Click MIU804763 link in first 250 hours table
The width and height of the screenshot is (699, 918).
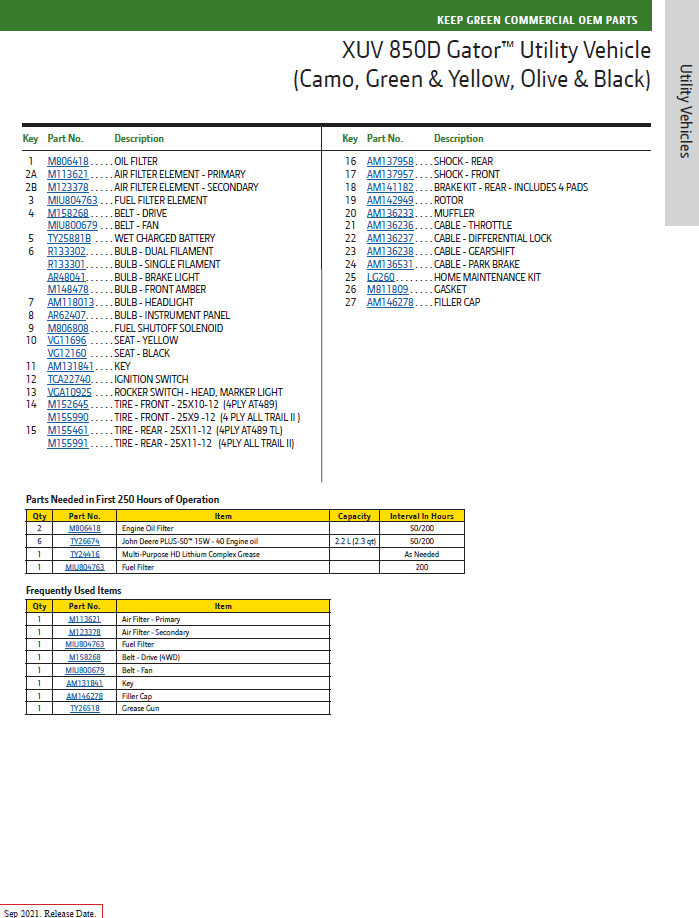(84, 567)
